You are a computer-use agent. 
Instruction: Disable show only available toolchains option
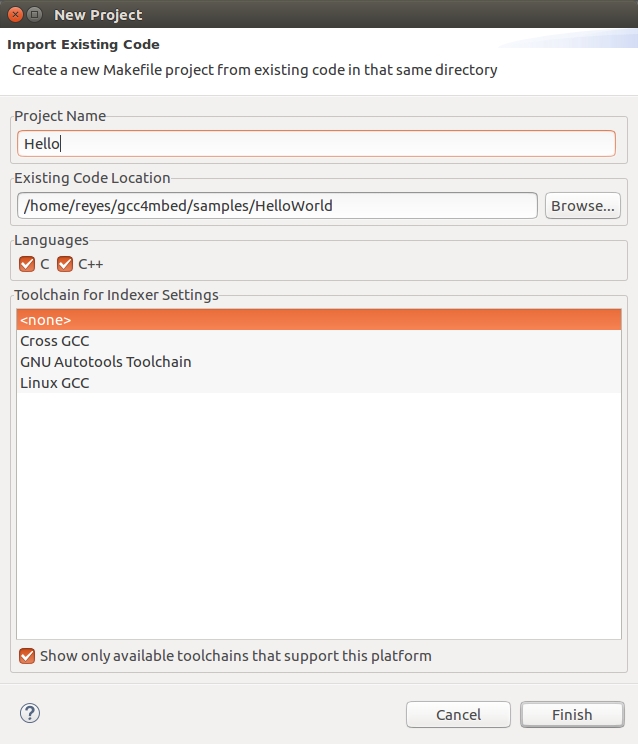(x=27, y=656)
